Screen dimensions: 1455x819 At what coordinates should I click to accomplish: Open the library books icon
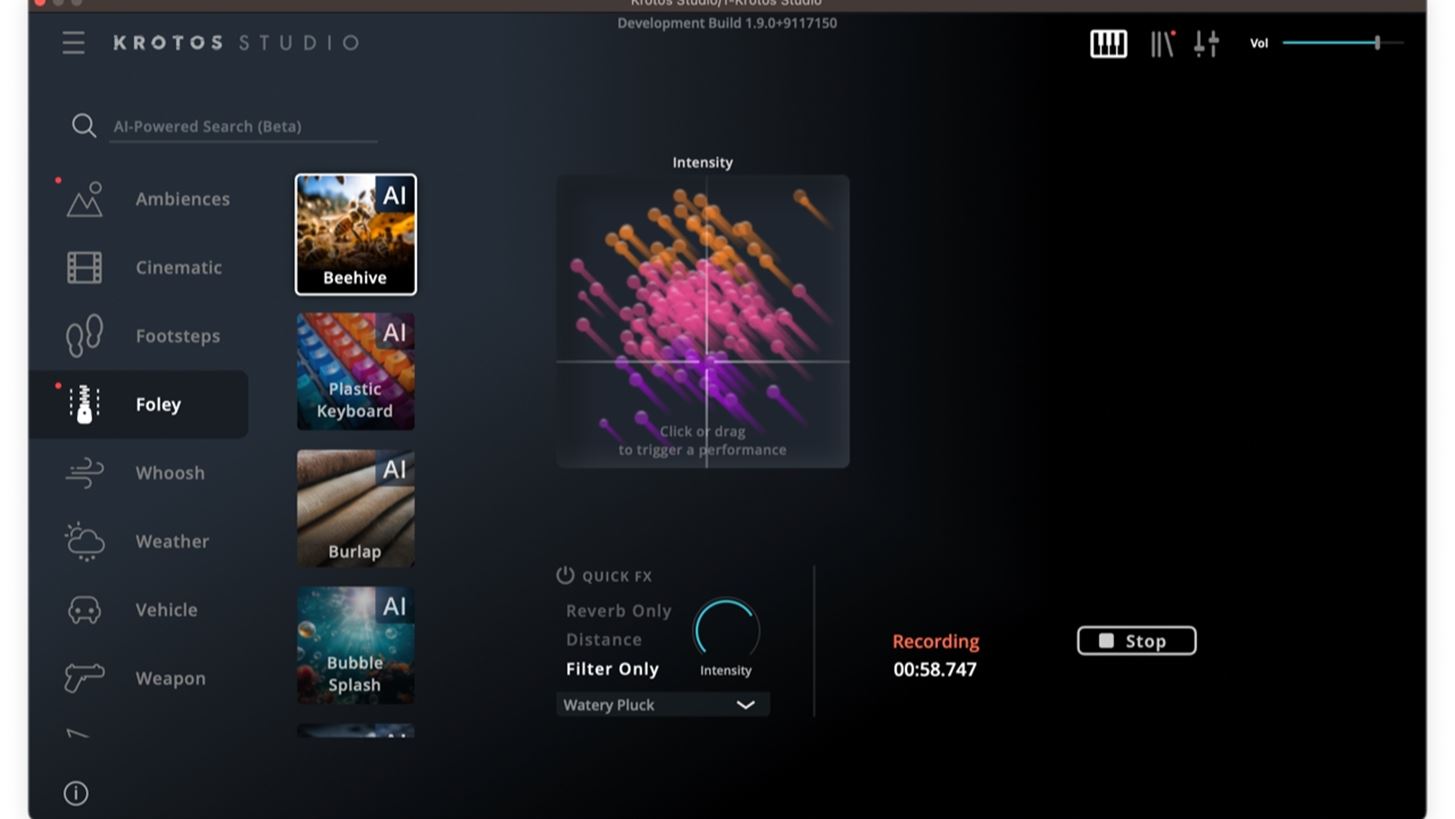coord(1161,43)
